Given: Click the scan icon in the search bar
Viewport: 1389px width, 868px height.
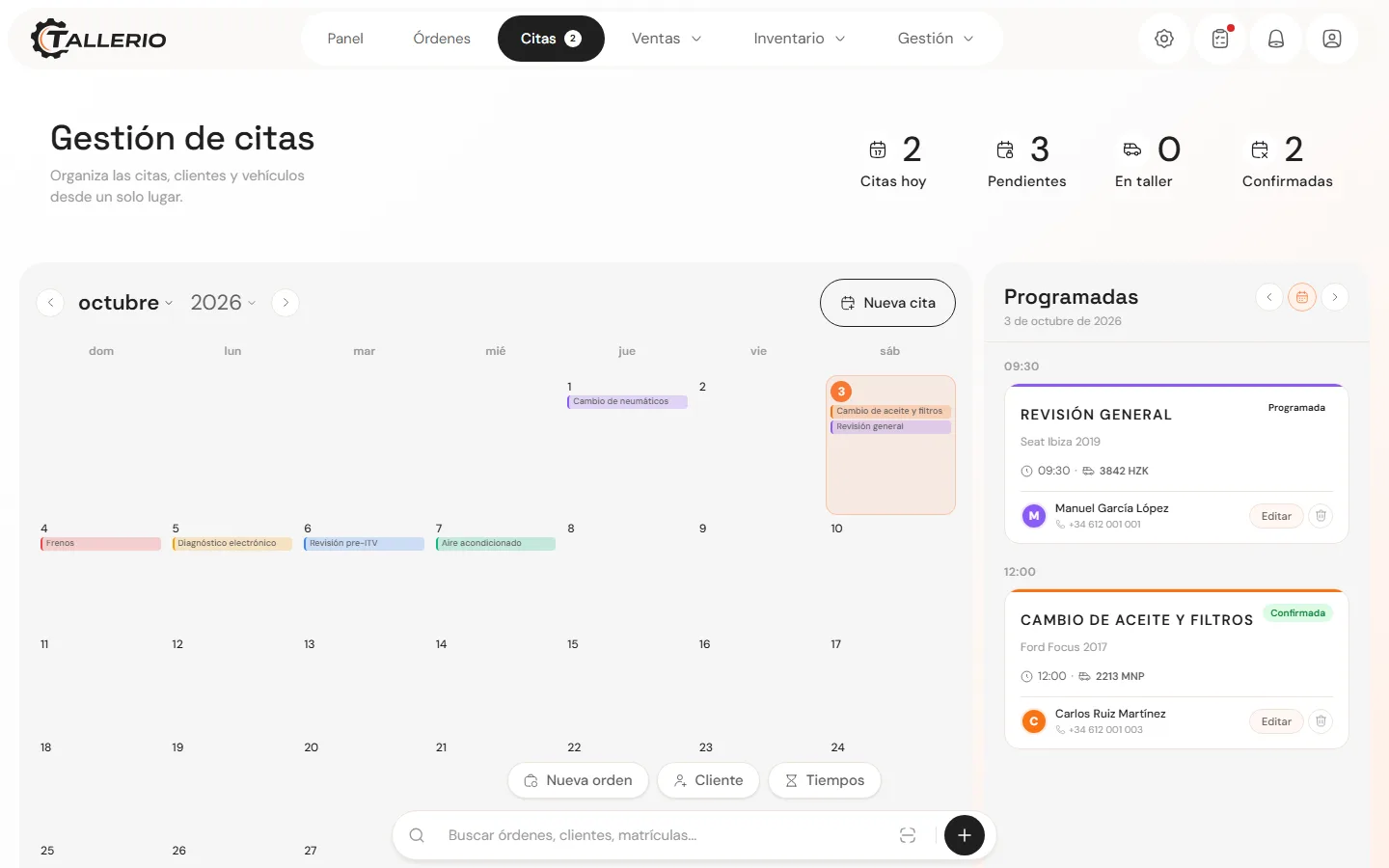Looking at the screenshot, I should [908, 835].
